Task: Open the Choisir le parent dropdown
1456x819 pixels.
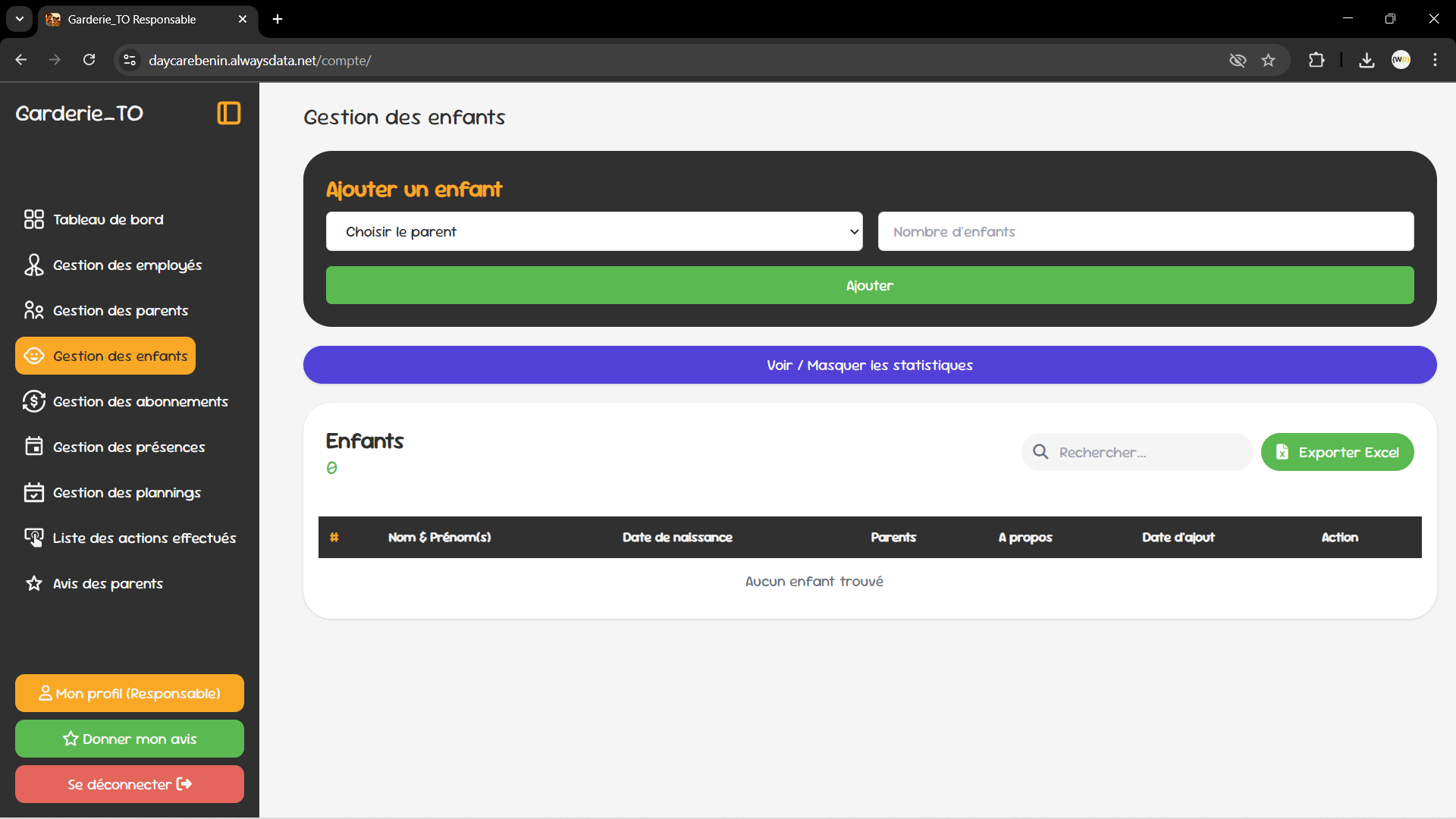Action: pos(594,231)
